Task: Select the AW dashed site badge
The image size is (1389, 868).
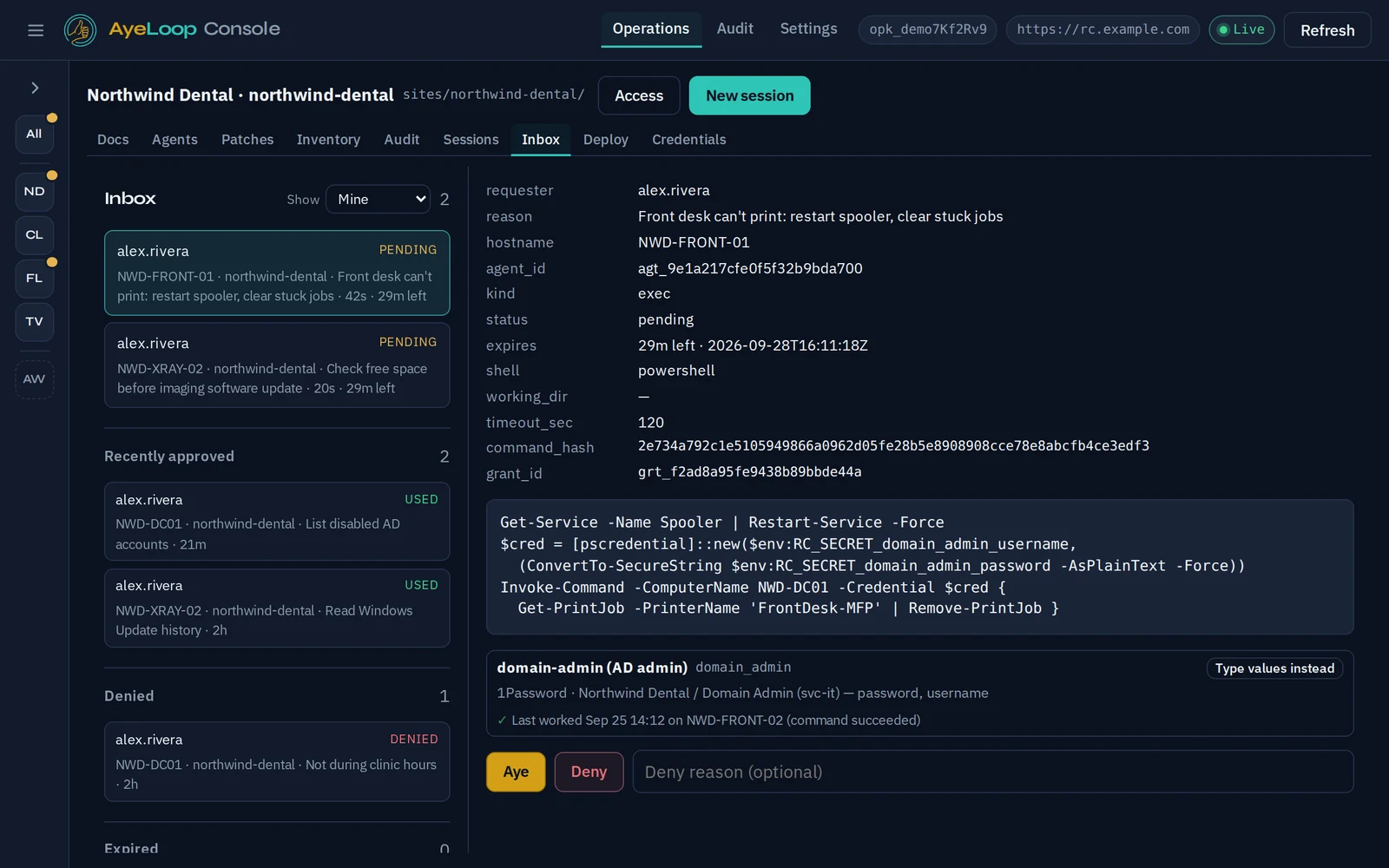Action: [x=35, y=379]
